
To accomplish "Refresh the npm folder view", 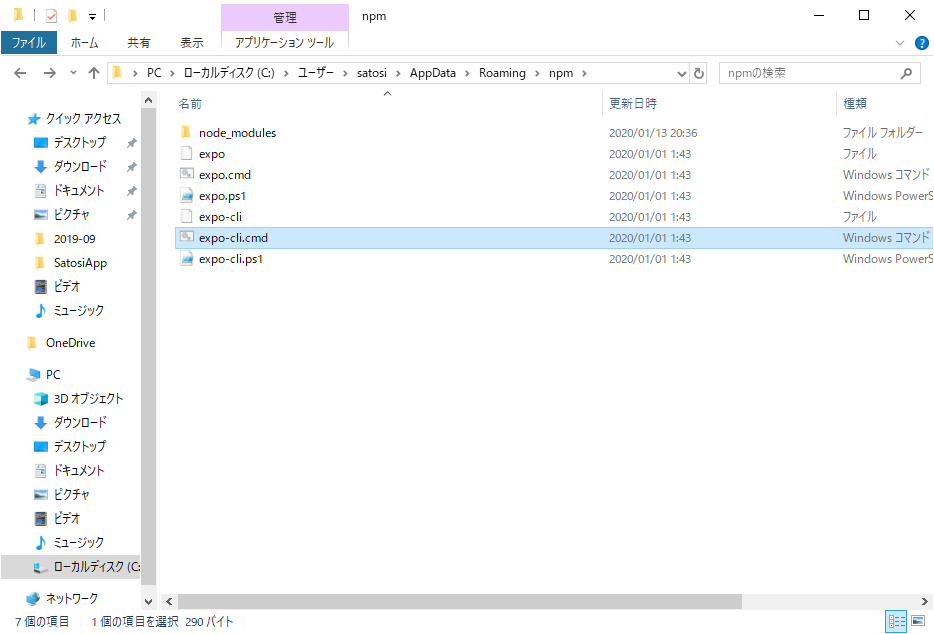I will pyautogui.click(x=699, y=73).
